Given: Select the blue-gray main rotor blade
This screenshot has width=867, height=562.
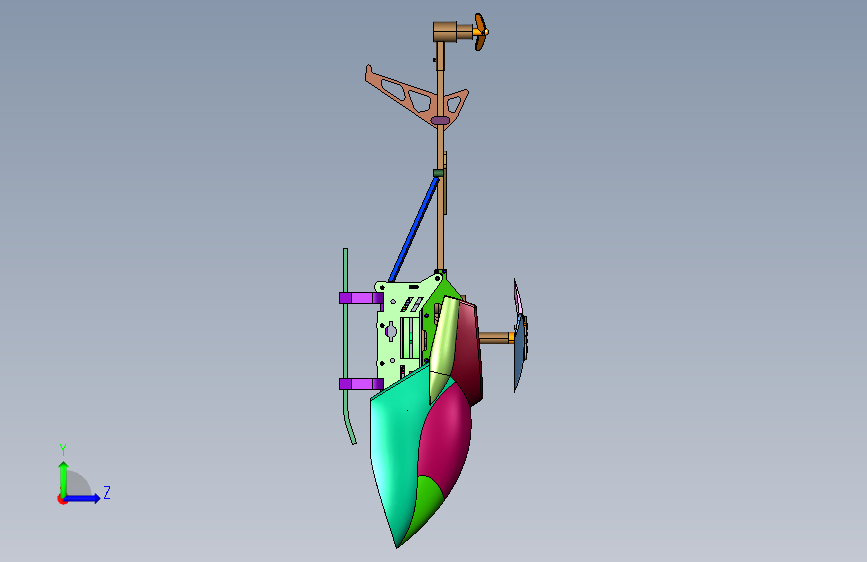Looking at the screenshot, I should (519, 354).
